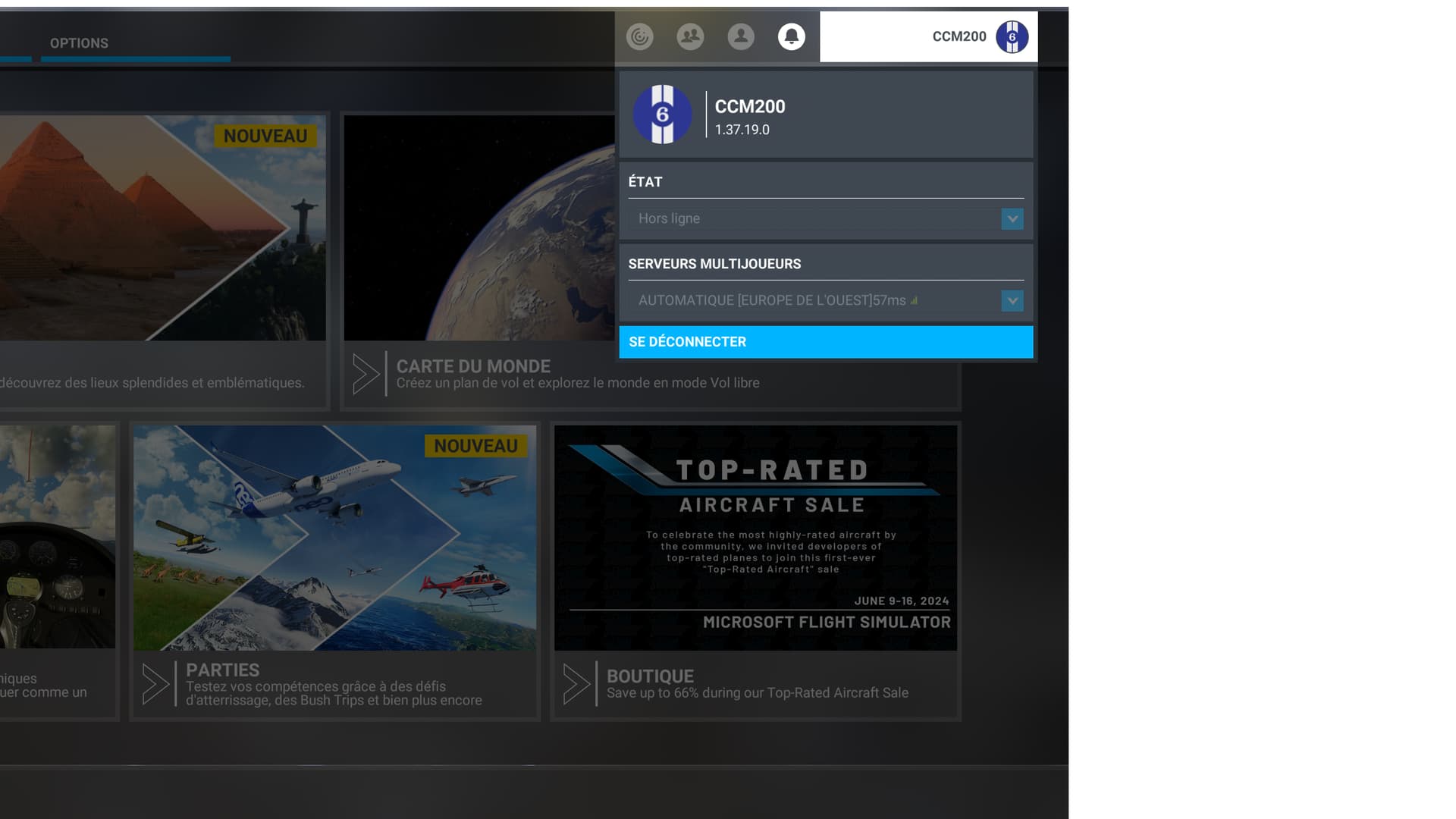Switch to the OPTIONS tab
Screen dimensions: 1456x819
click(x=79, y=42)
